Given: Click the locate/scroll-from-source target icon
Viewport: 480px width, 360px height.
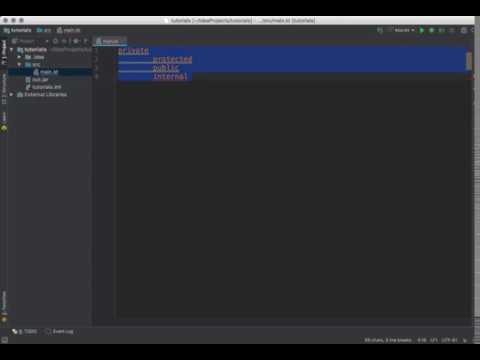Looking at the screenshot, I should [56, 41].
